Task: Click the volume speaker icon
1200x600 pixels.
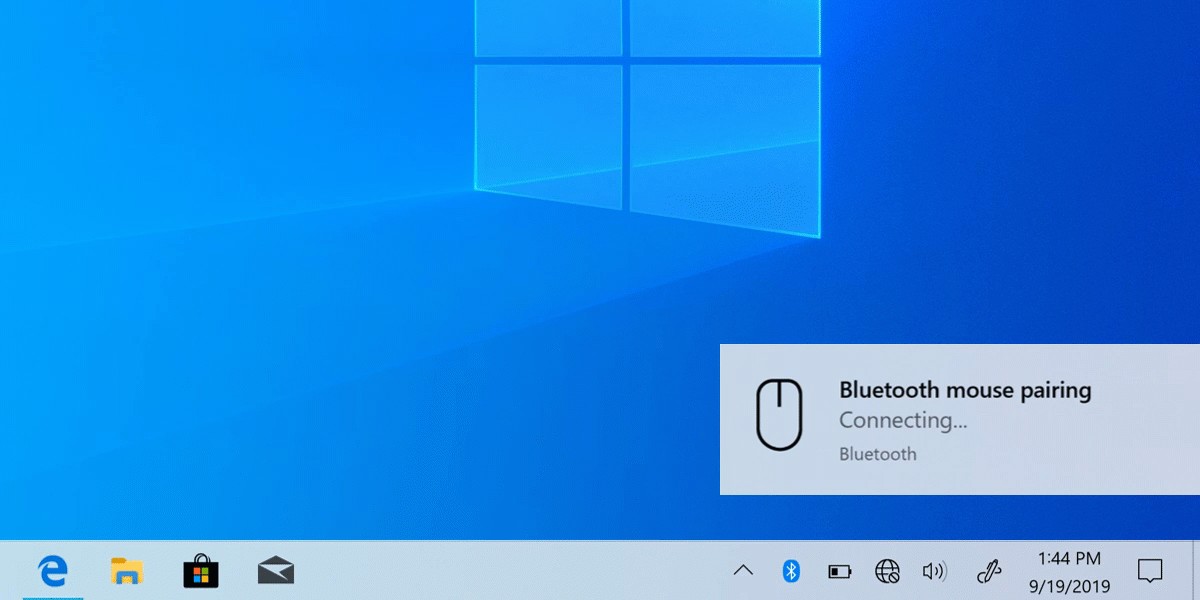Action: pos(934,571)
